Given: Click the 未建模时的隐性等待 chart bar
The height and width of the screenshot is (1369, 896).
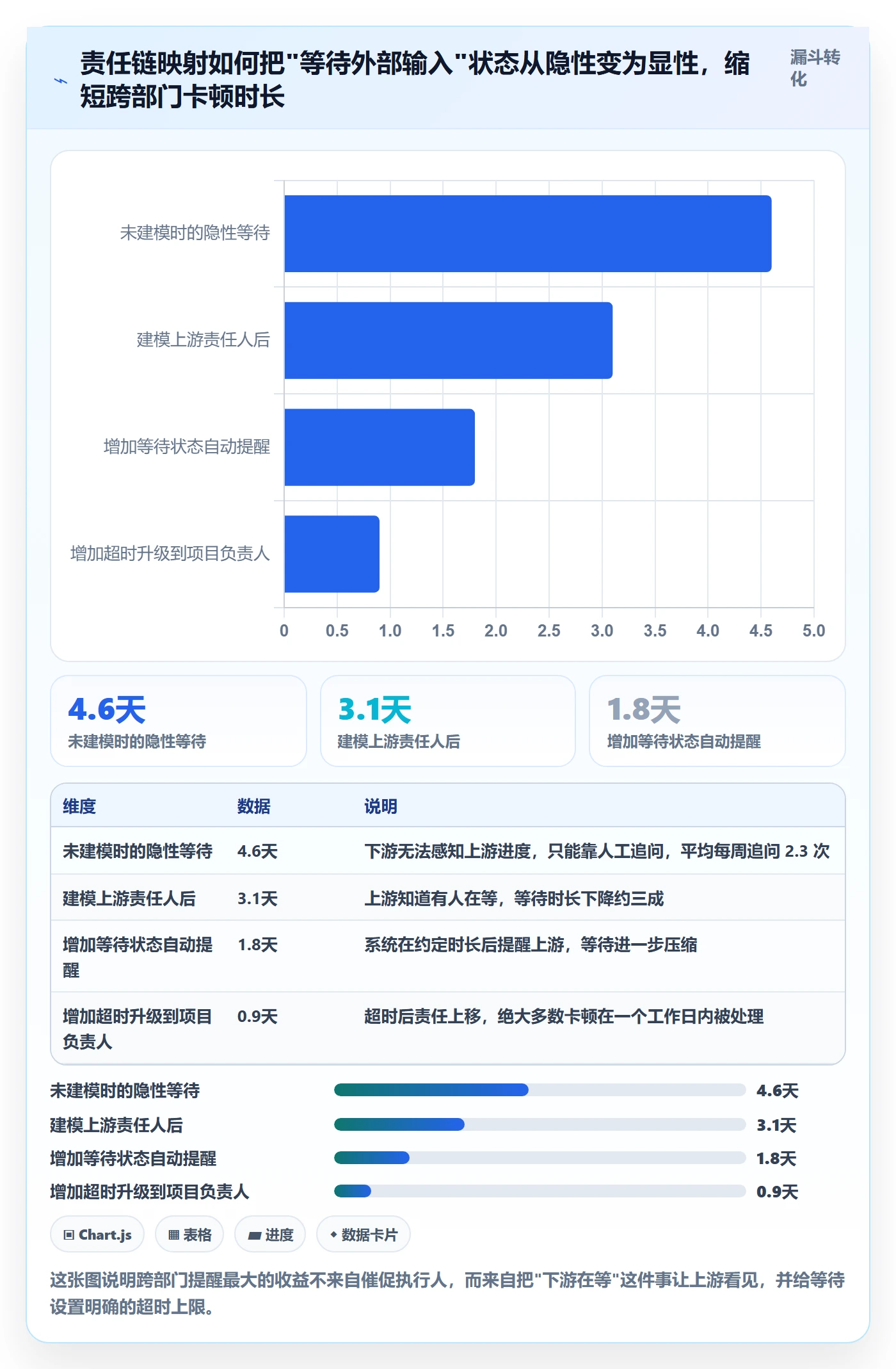Looking at the screenshot, I should pyautogui.click(x=528, y=234).
